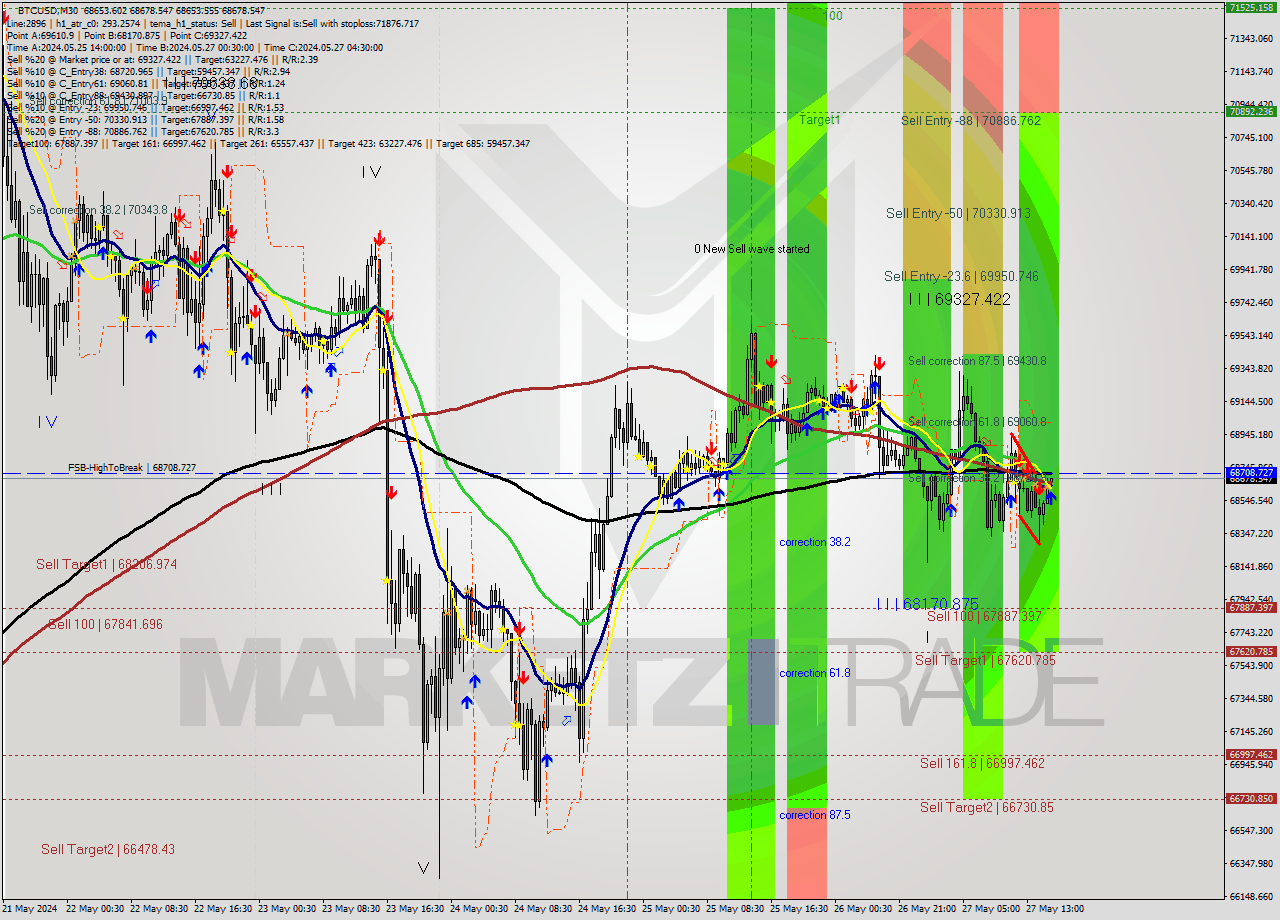
Task: Select the dark red 'Sell Target1 | 68206.974' label
Action: point(107,564)
